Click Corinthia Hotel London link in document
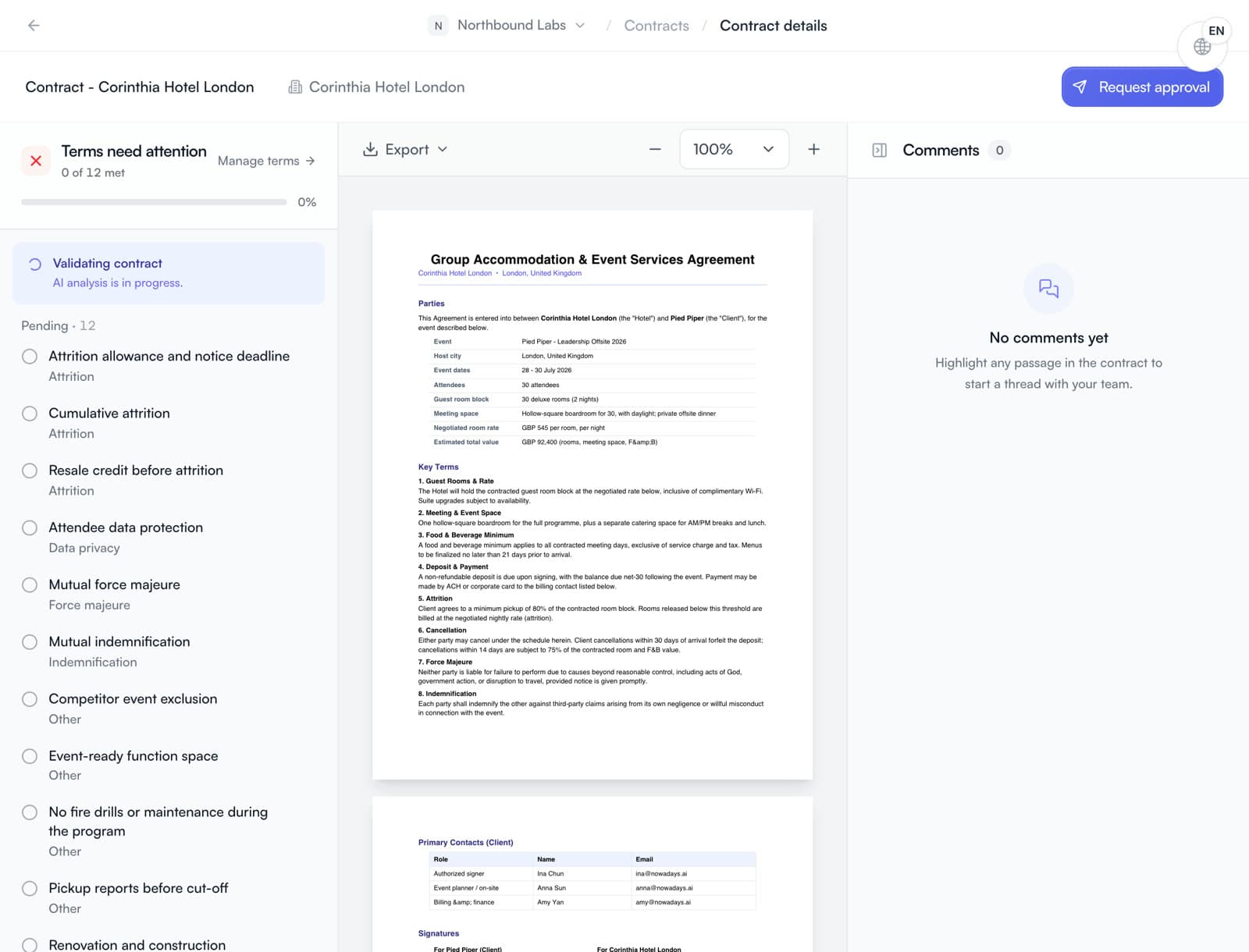 (x=455, y=273)
